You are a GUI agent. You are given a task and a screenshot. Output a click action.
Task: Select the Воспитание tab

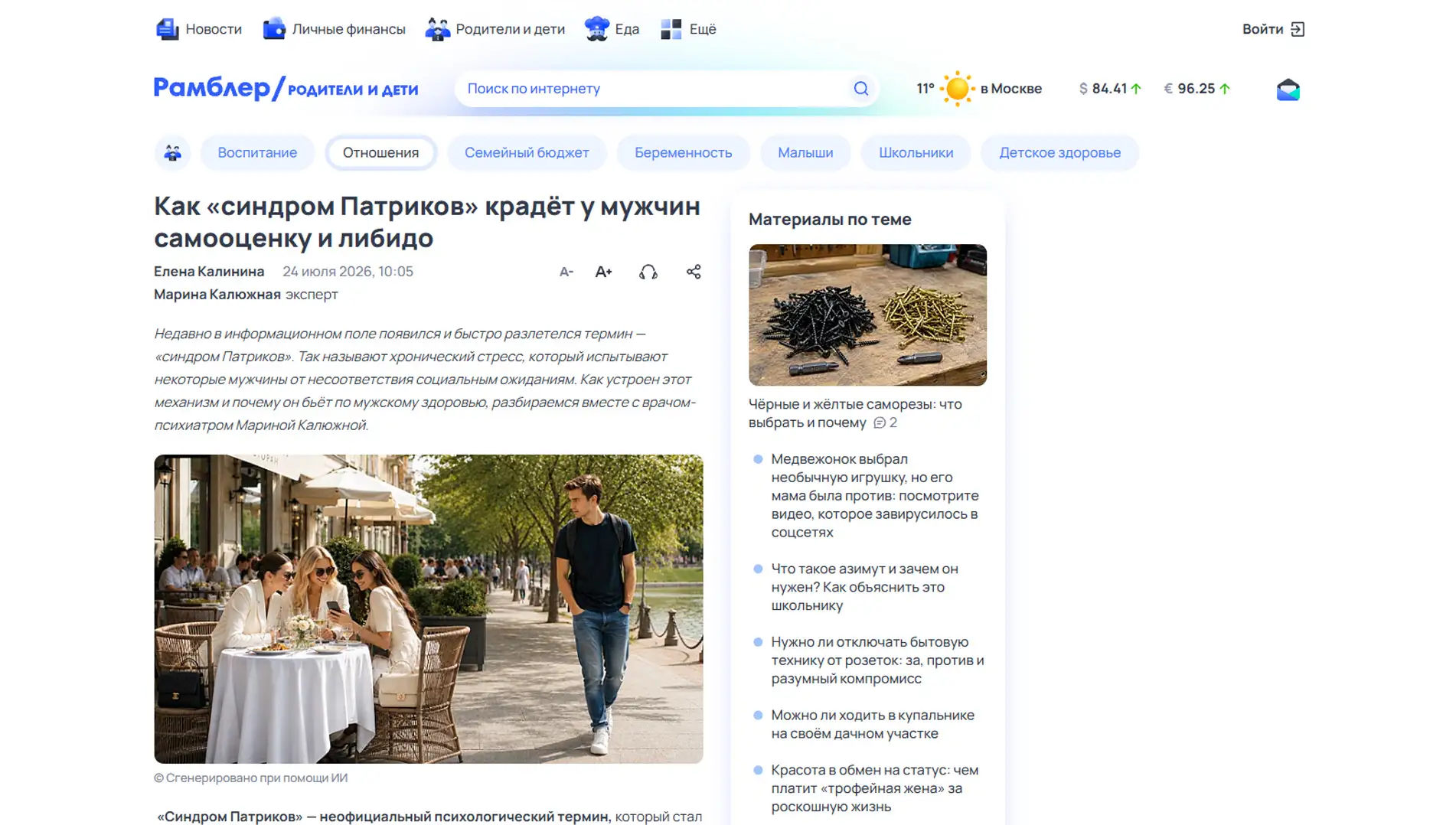[257, 152]
